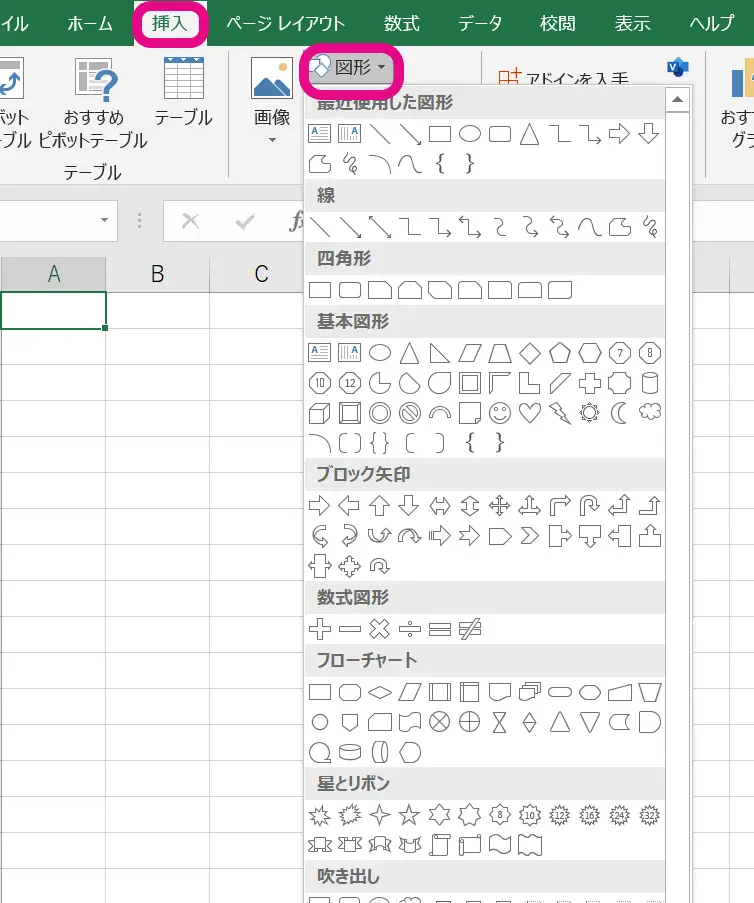Pick 4-point star shape

tap(380, 815)
